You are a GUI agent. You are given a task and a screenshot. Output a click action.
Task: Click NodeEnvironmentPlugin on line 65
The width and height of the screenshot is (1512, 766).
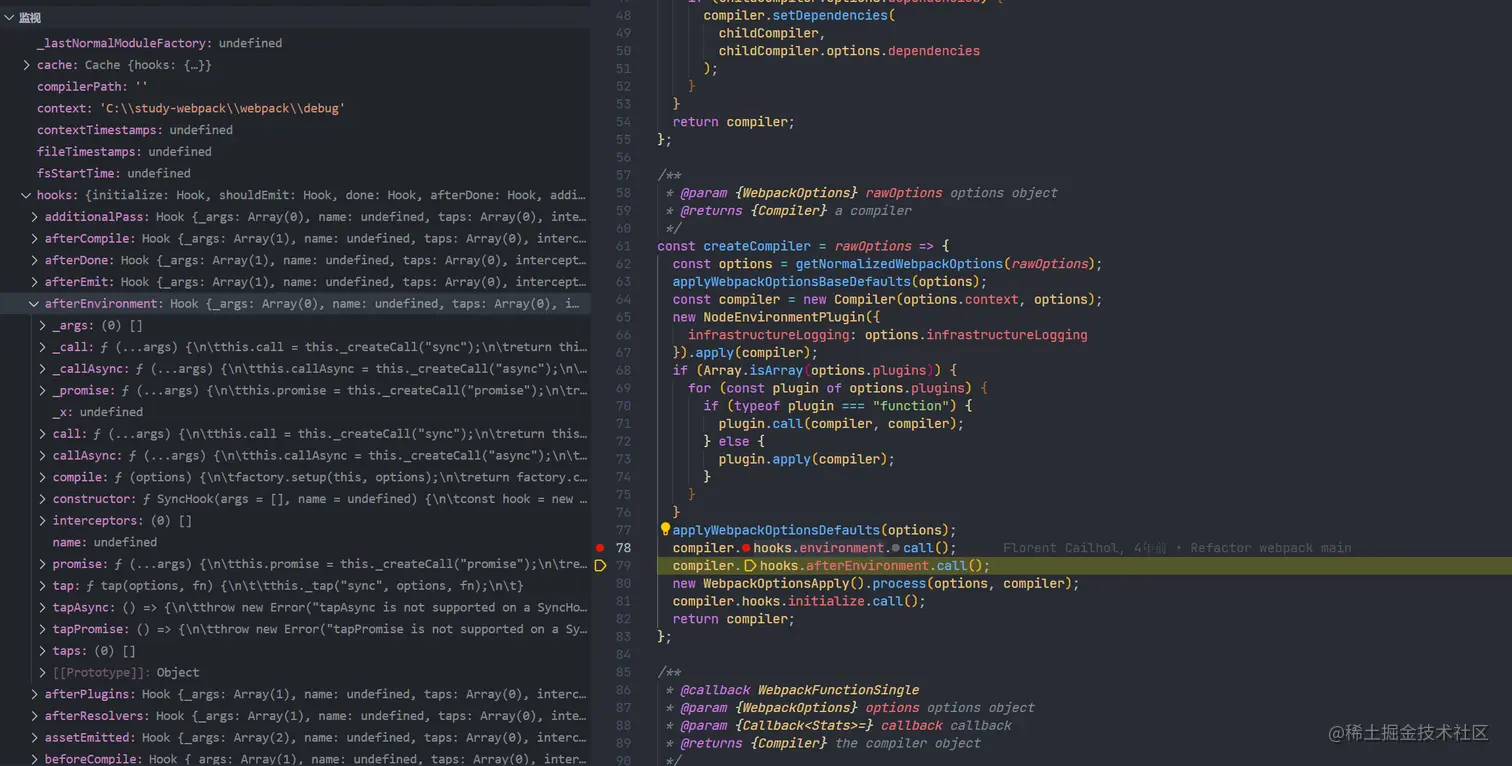click(783, 317)
